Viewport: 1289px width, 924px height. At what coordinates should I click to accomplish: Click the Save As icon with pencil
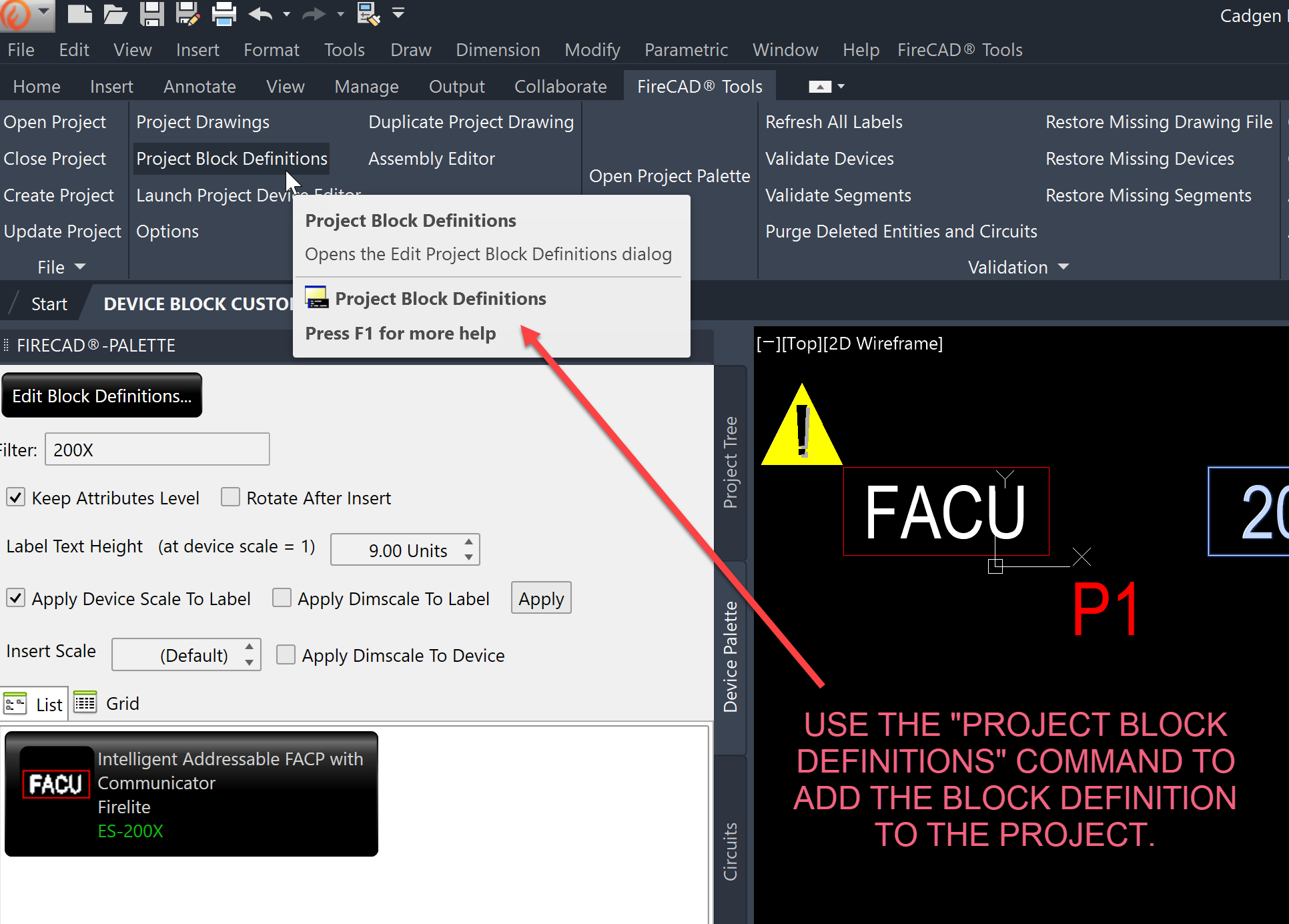187,13
